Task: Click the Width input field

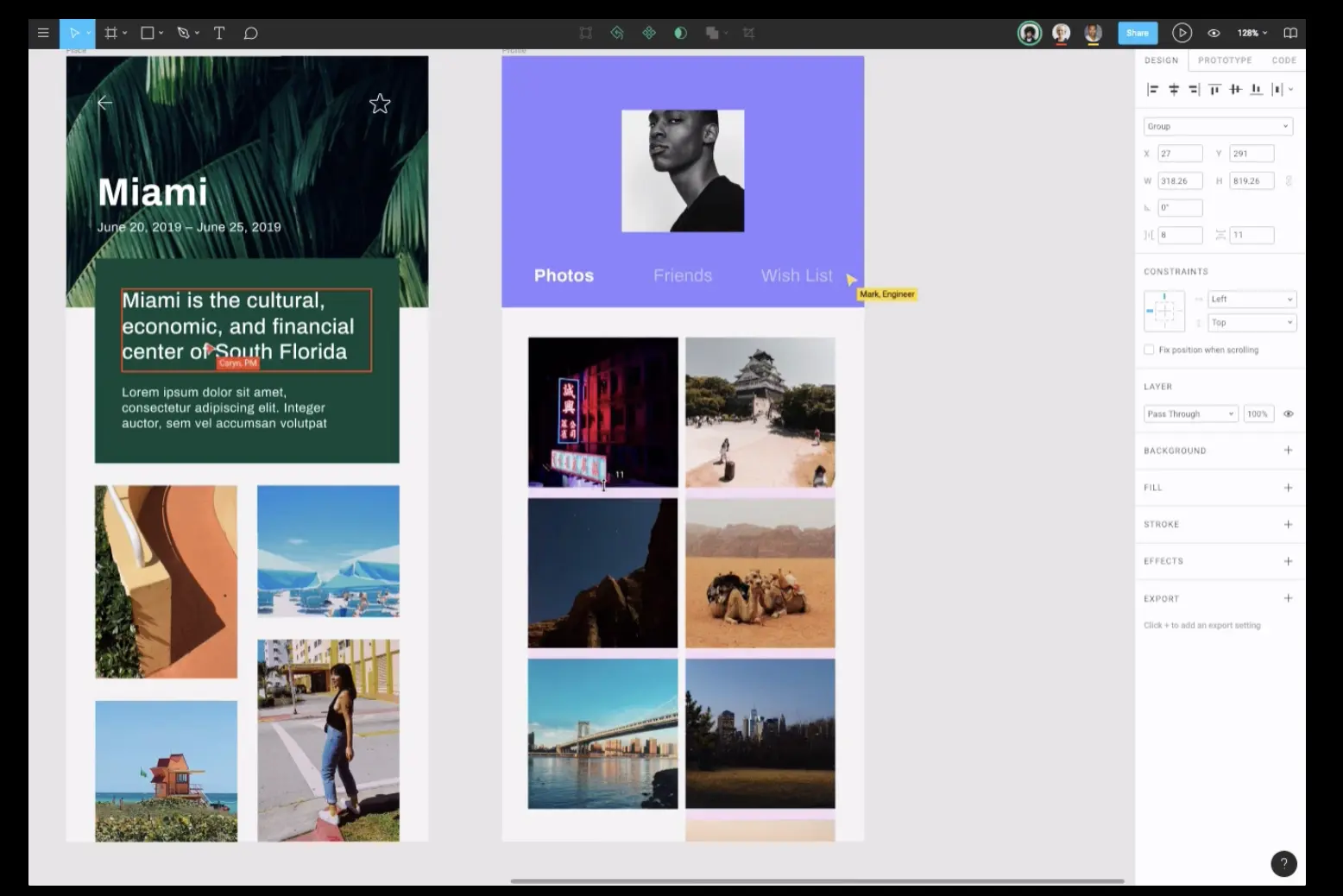Action: point(1180,181)
